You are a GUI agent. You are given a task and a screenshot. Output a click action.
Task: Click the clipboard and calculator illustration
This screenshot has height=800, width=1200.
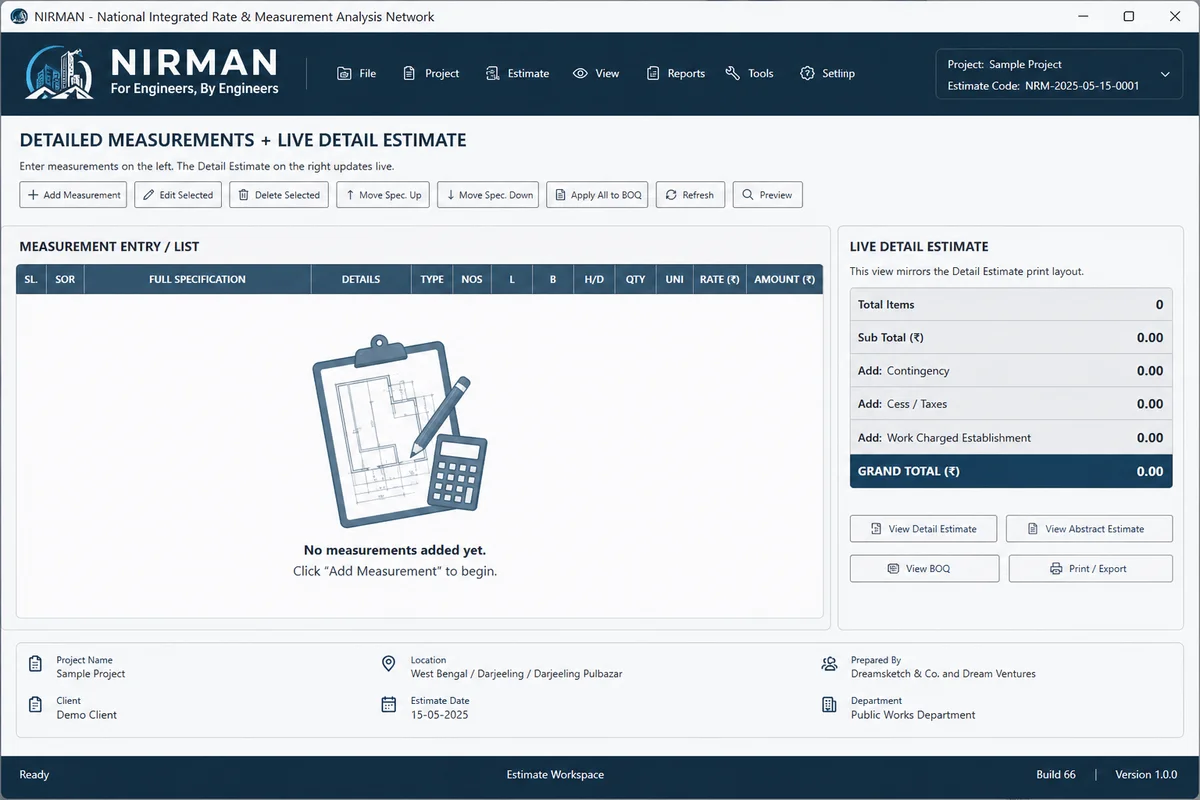coord(399,432)
